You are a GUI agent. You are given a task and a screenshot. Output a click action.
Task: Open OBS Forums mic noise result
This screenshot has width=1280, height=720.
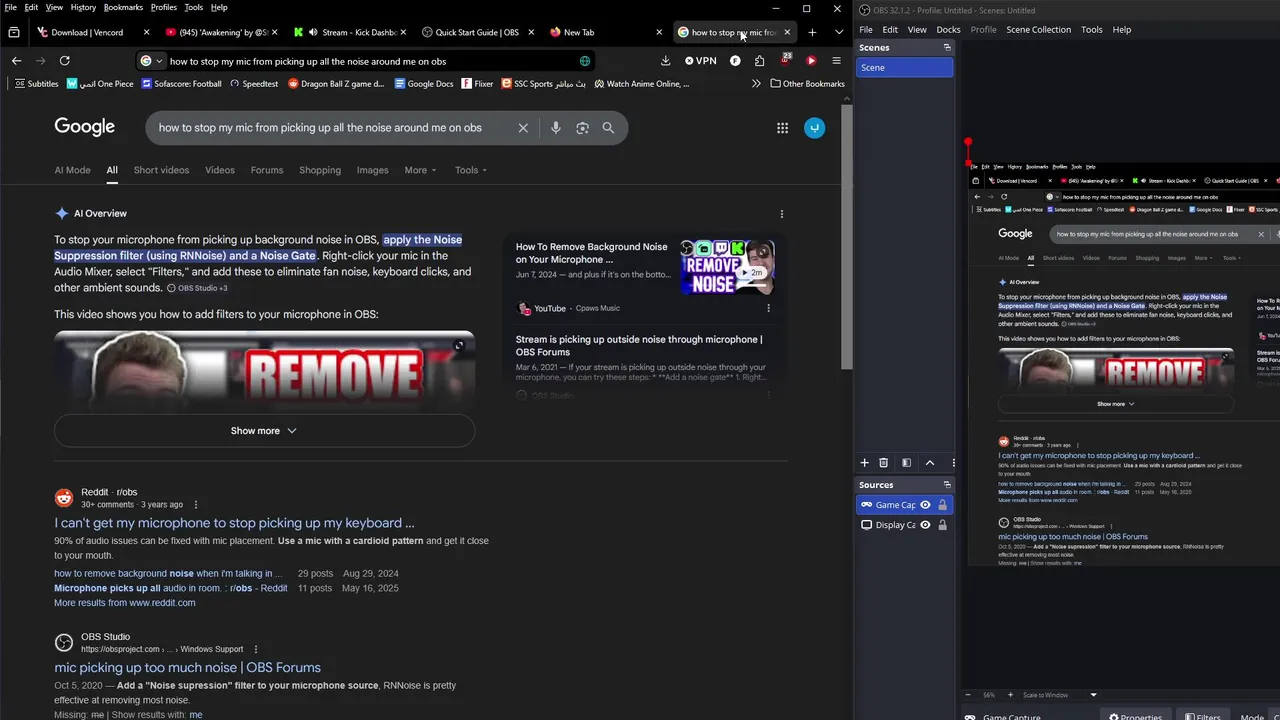(187, 668)
